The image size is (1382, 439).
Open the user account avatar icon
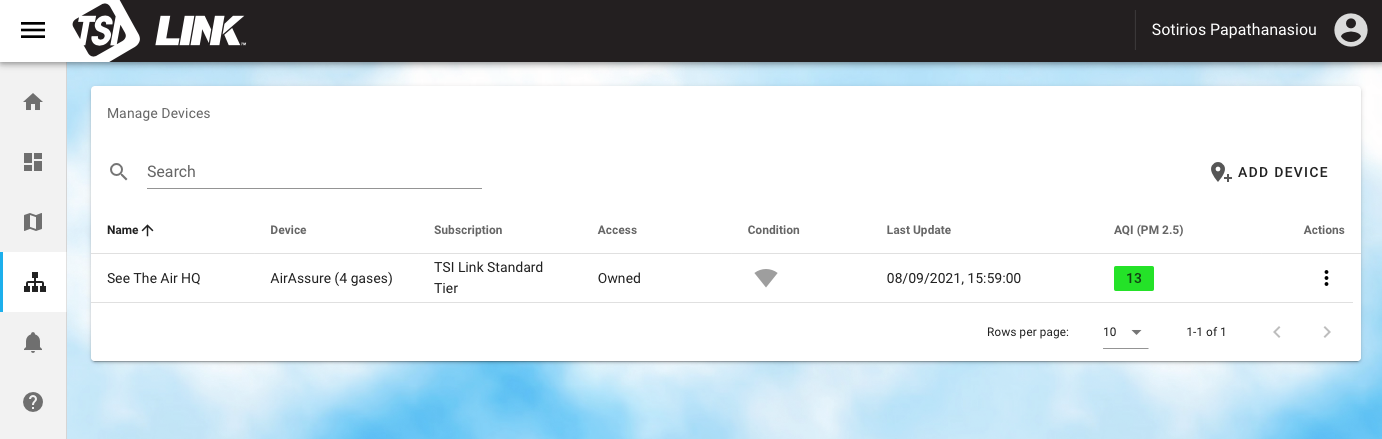(1350, 30)
